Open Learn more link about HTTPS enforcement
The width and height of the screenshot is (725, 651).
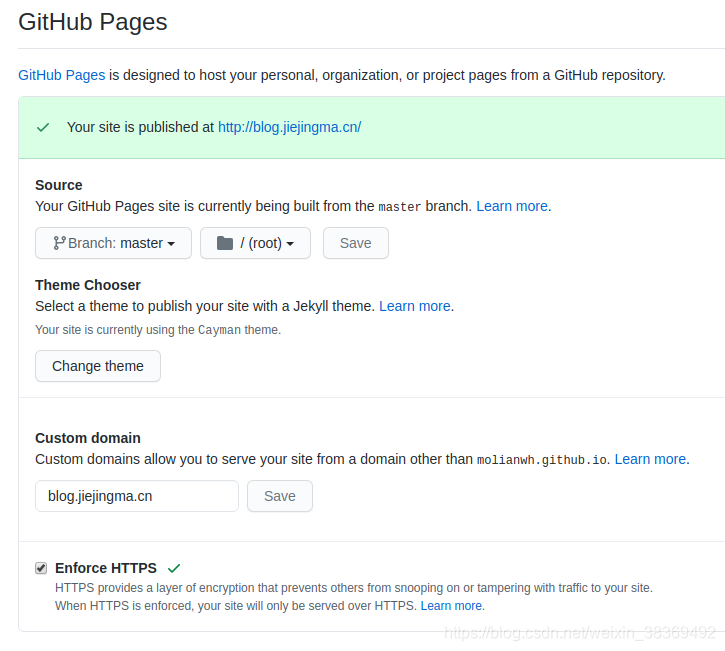(x=451, y=606)
